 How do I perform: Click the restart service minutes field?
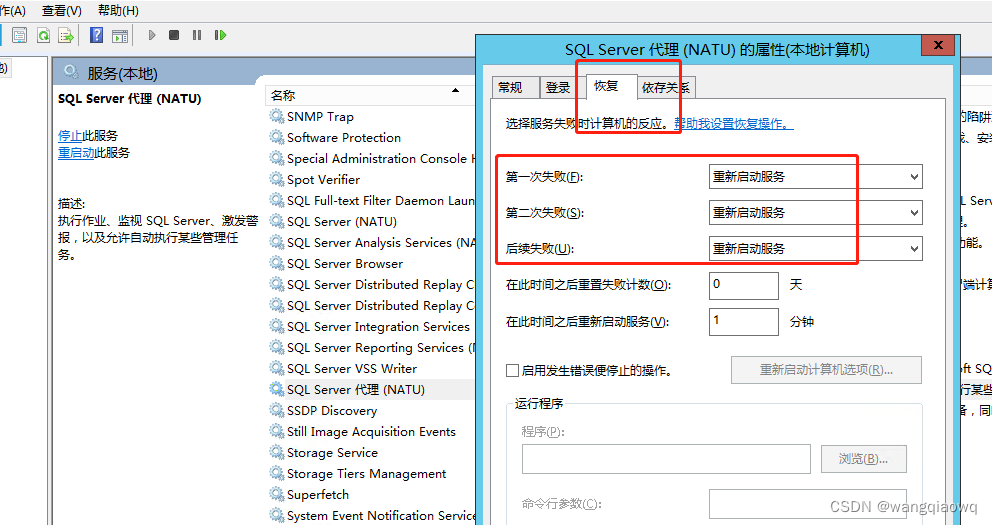point(743,321)
